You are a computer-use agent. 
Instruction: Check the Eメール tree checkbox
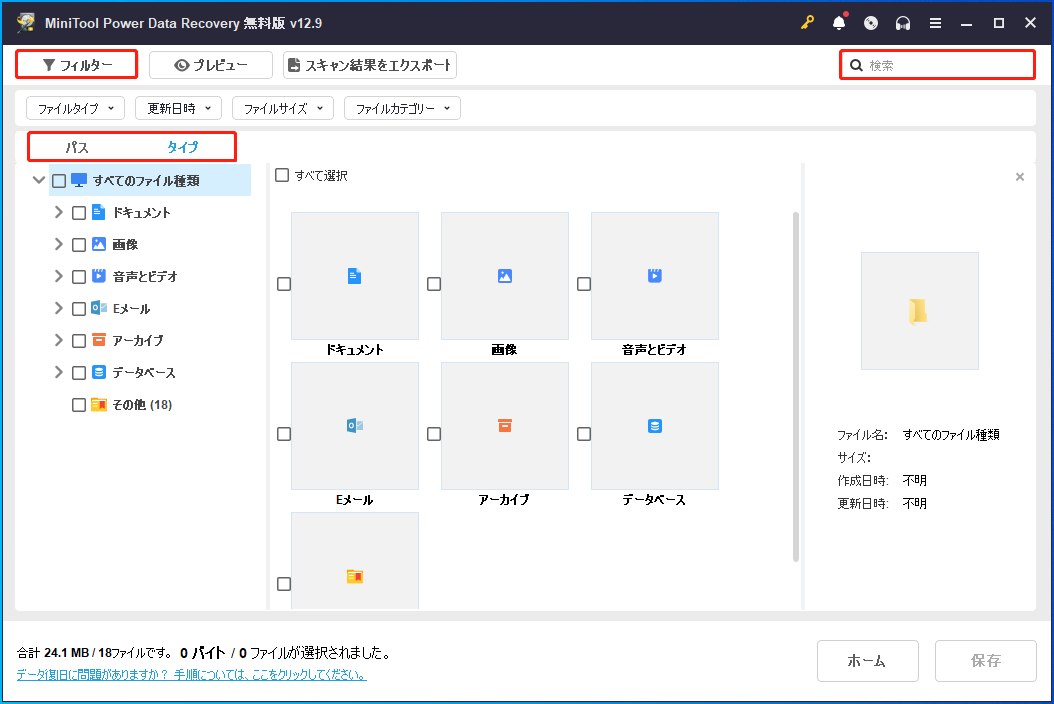(79, 309)
